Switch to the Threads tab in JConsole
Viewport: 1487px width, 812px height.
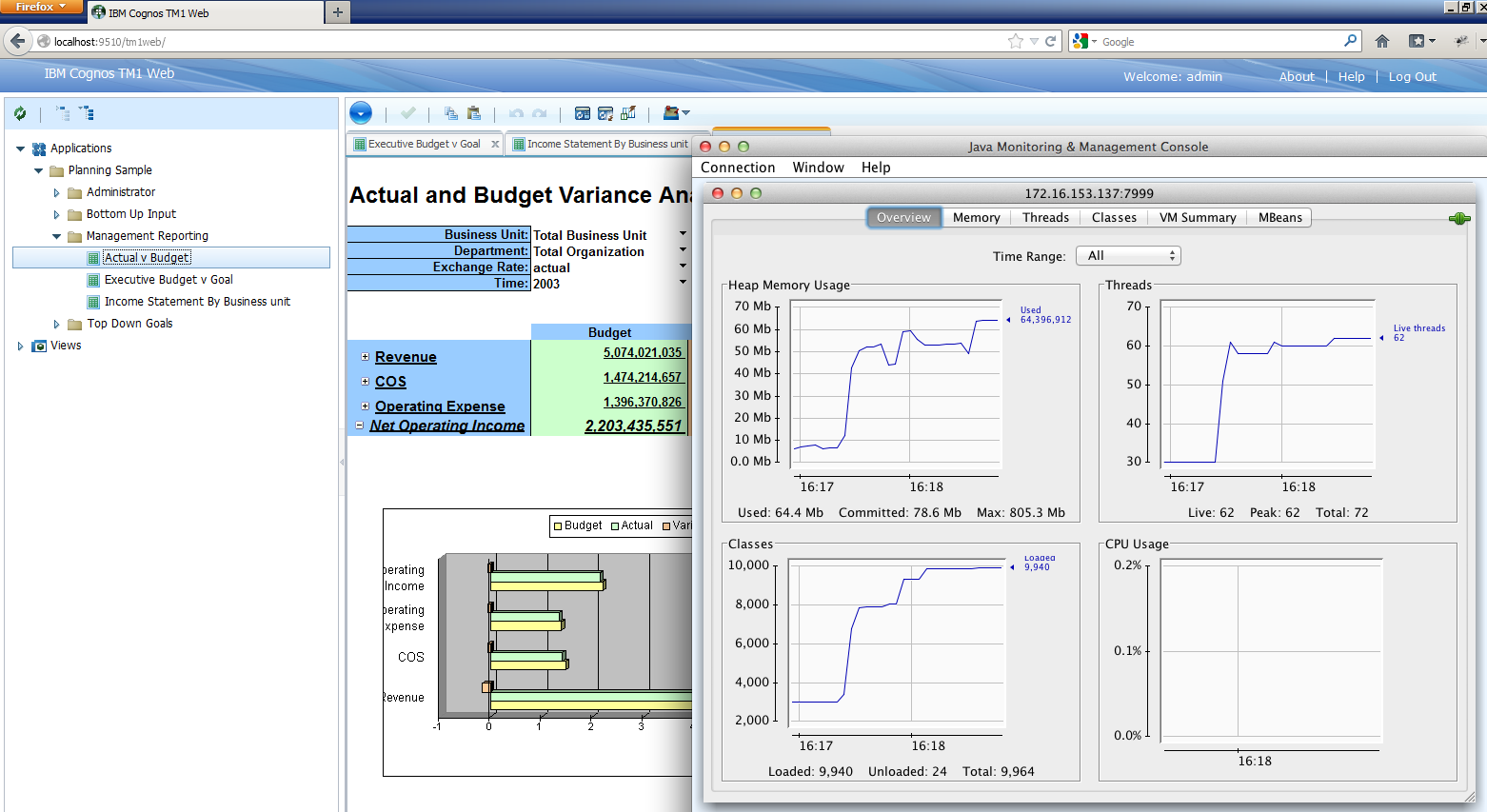(x=1045, y=217)
